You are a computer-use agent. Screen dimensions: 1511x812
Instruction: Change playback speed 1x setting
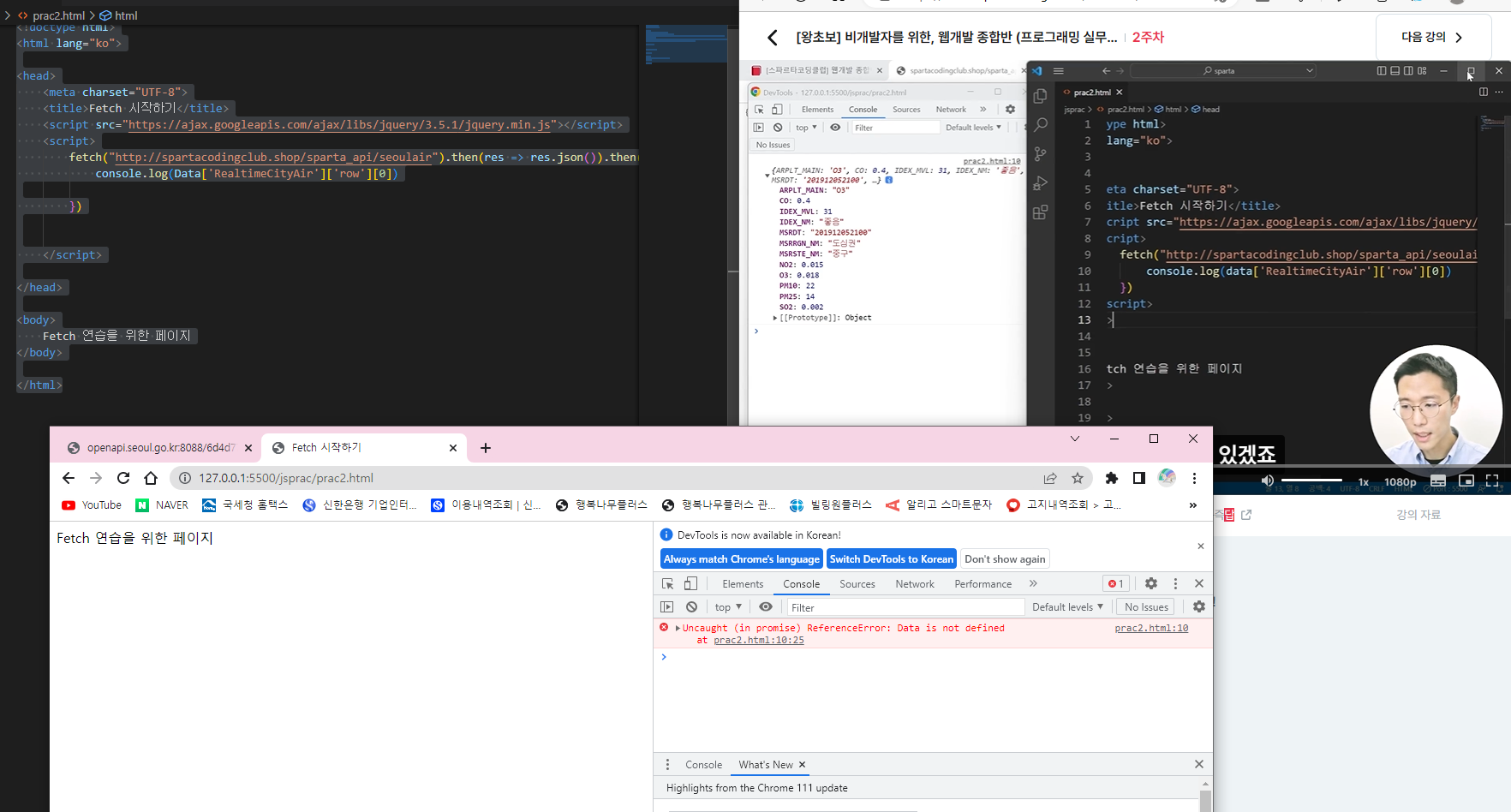pos(1364,481)
